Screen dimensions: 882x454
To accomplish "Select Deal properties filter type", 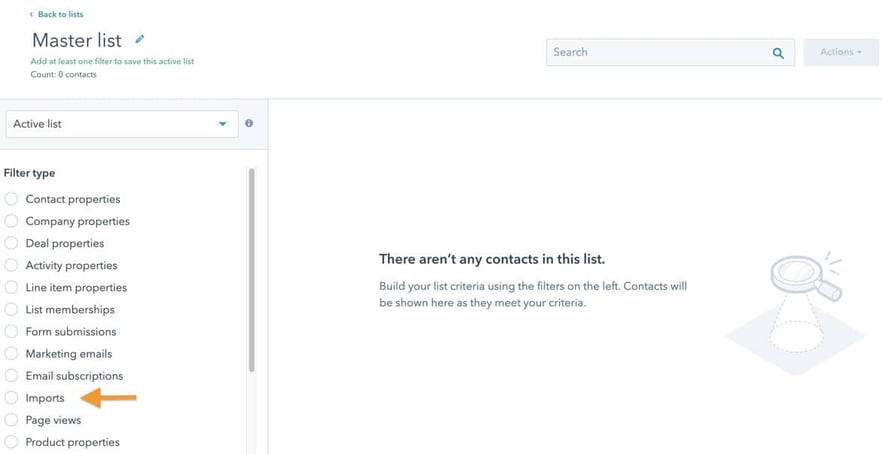I will pos(11,243).
